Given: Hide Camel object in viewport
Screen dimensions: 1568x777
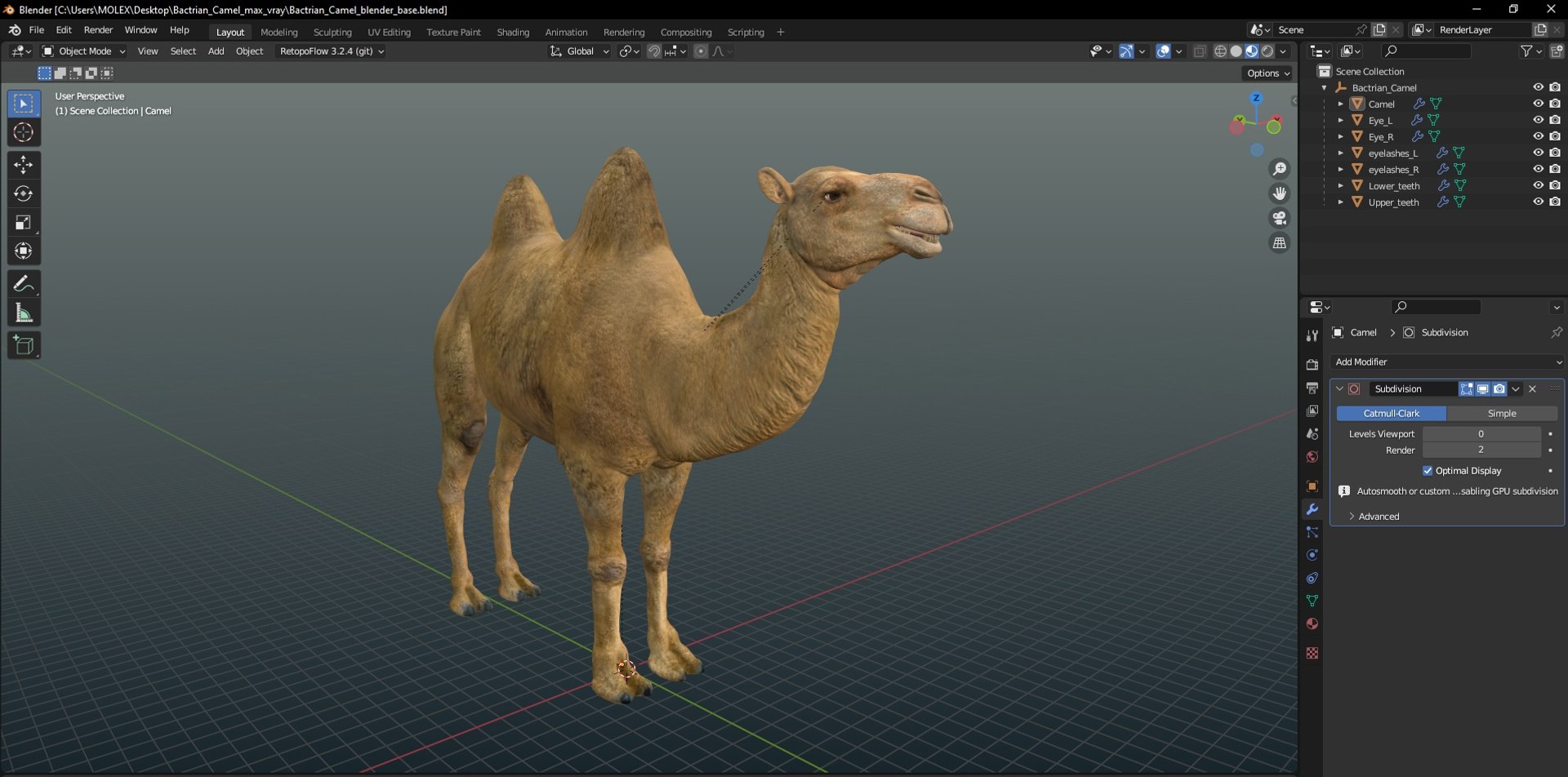Looking at the screenshot, I should (x=1538, y=104).
